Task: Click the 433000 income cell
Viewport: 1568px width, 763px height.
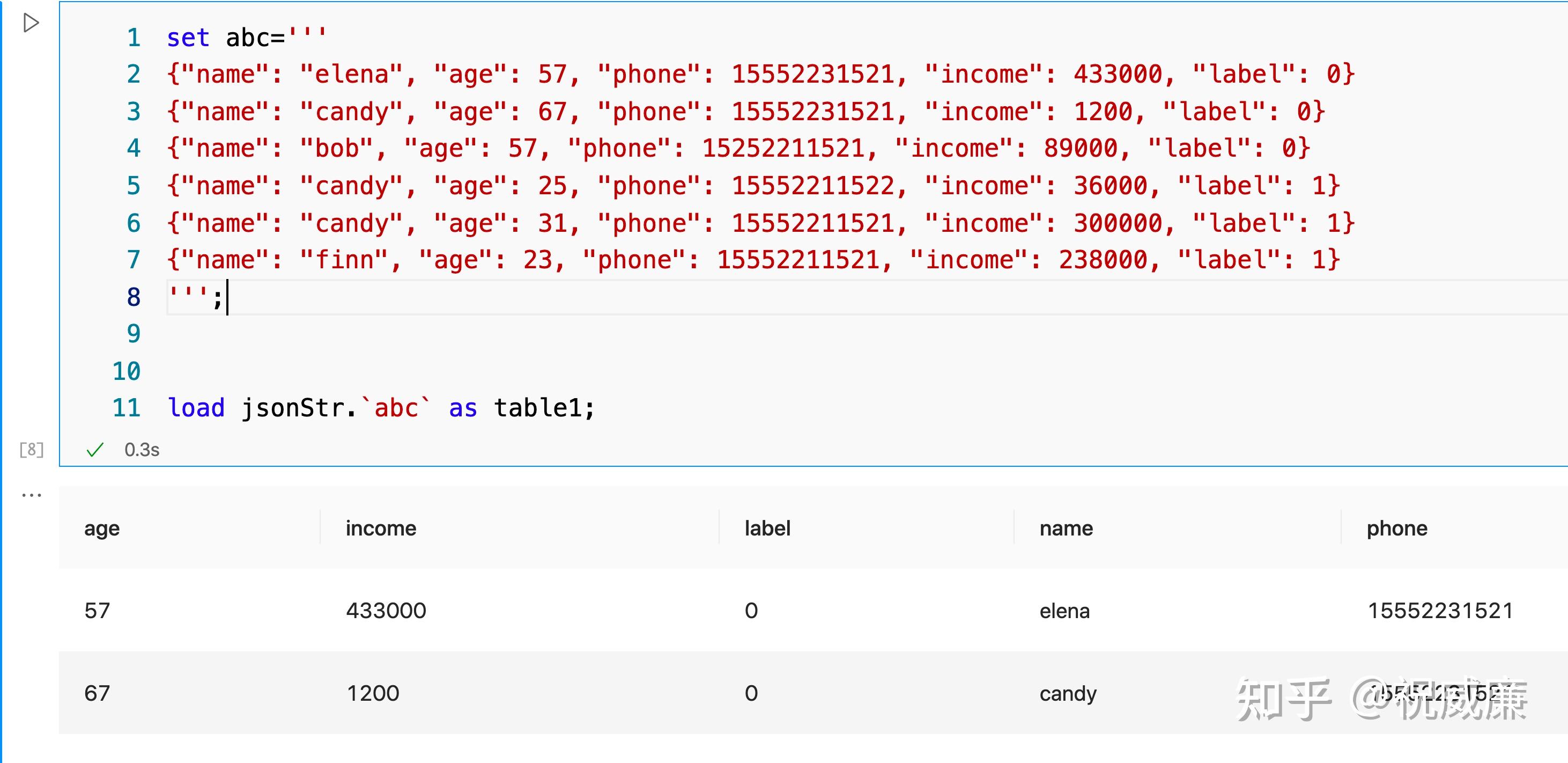Action: (x=386, y=611)
